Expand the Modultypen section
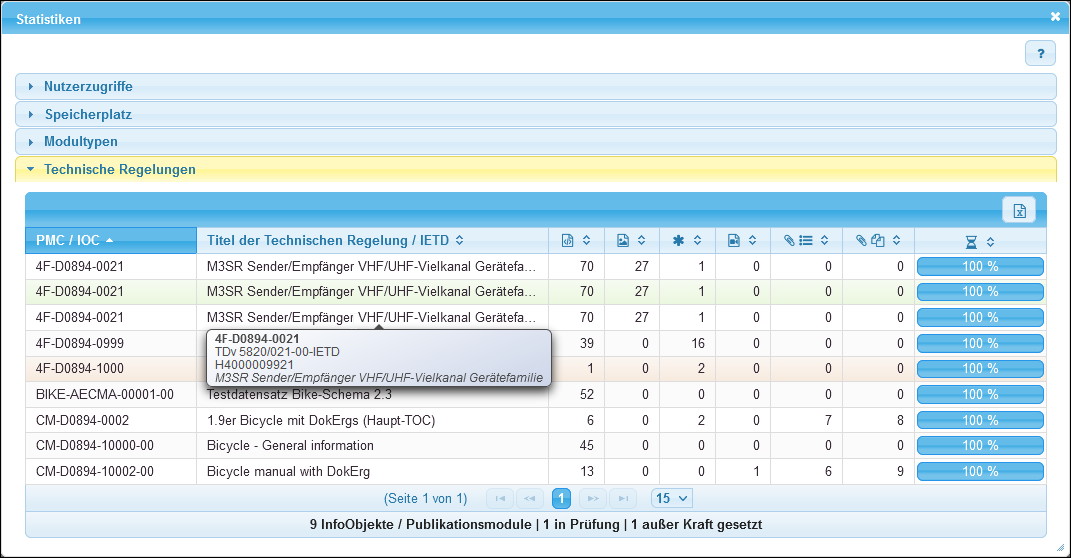Screen dimensions: 1071x558 [x=536, y=141]
